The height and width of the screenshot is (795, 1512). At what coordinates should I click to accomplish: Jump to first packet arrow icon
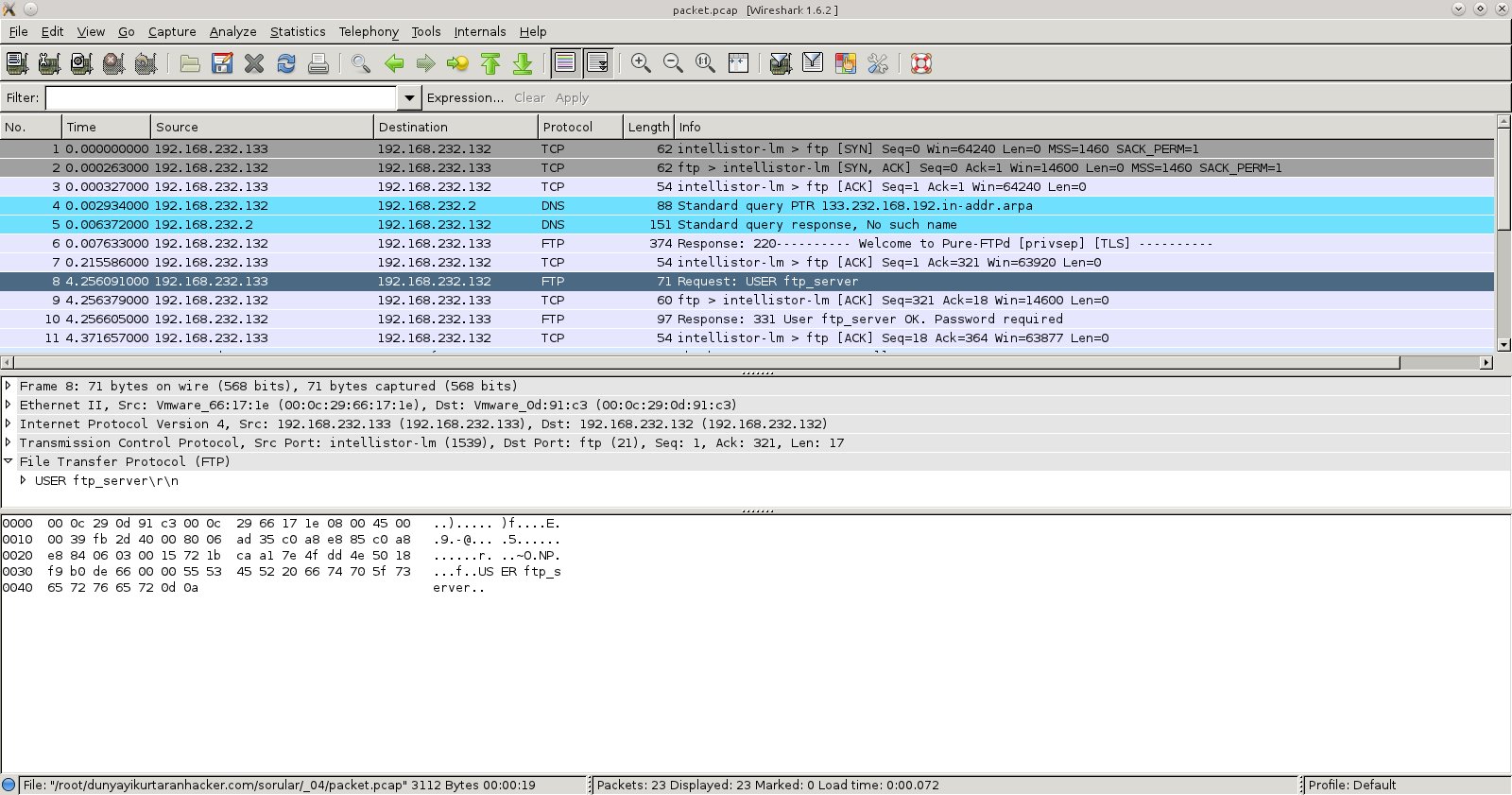(490, 63)
